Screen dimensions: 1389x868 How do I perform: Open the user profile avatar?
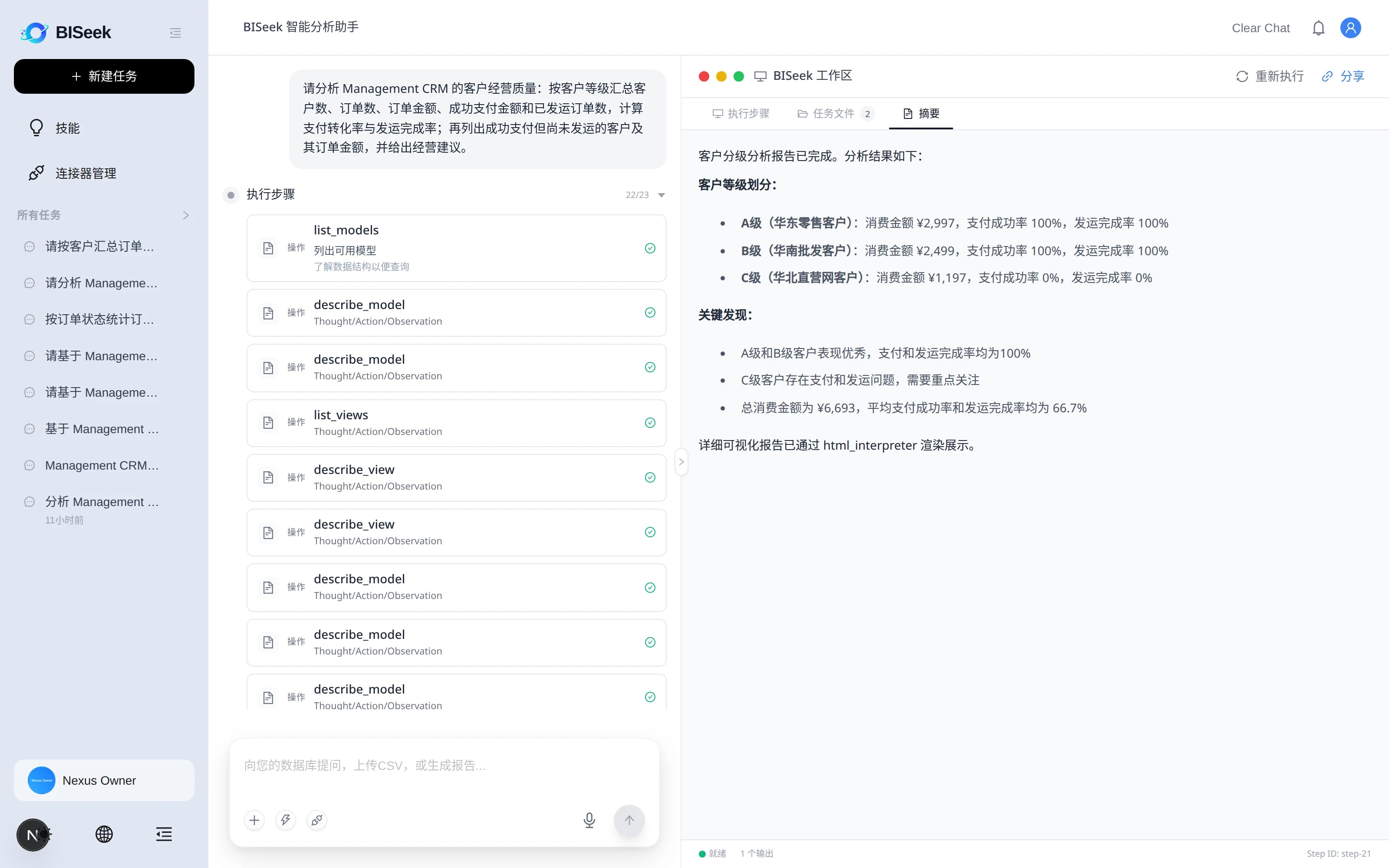click(1350, 28)
